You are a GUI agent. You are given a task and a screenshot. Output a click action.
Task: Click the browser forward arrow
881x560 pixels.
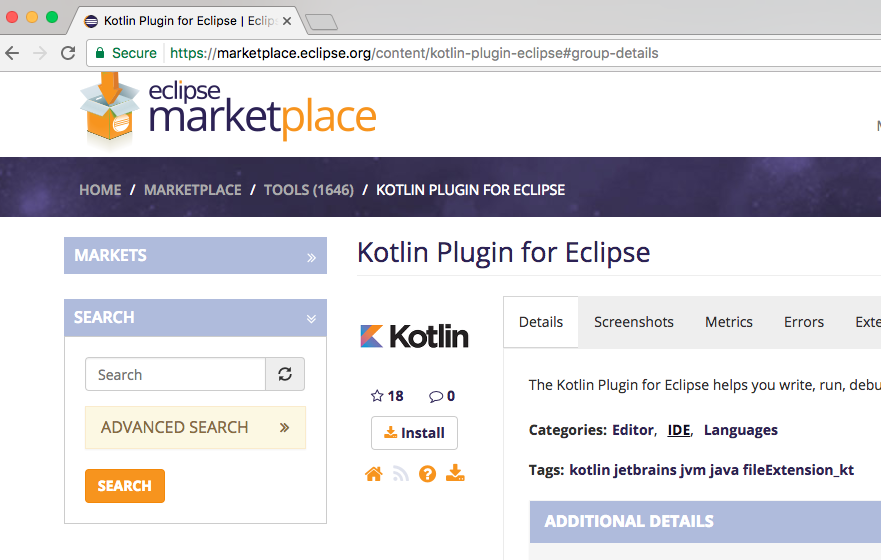tap(40, 53)
